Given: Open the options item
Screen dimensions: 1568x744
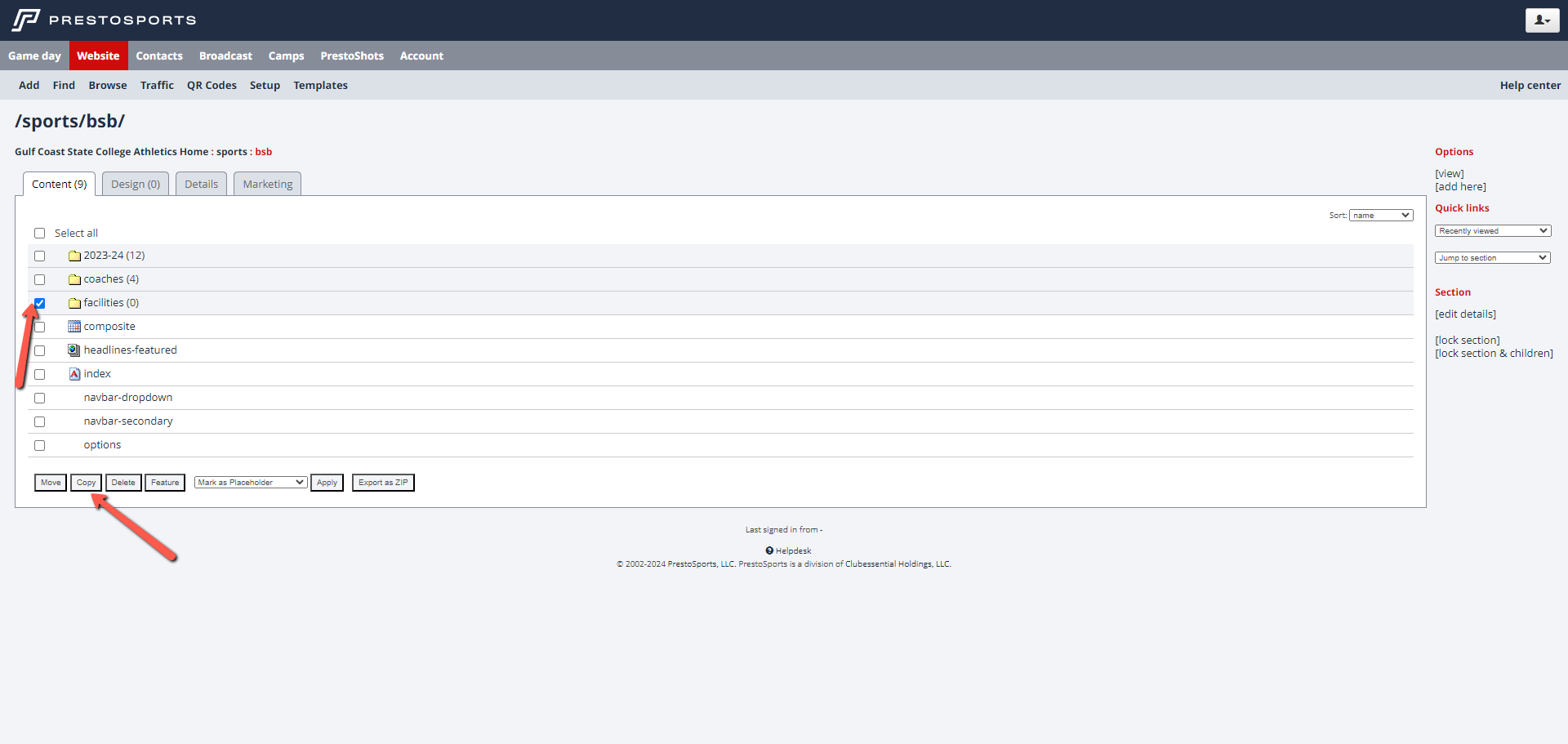Looking at the screenshot, I should click(x=102, y=445).
